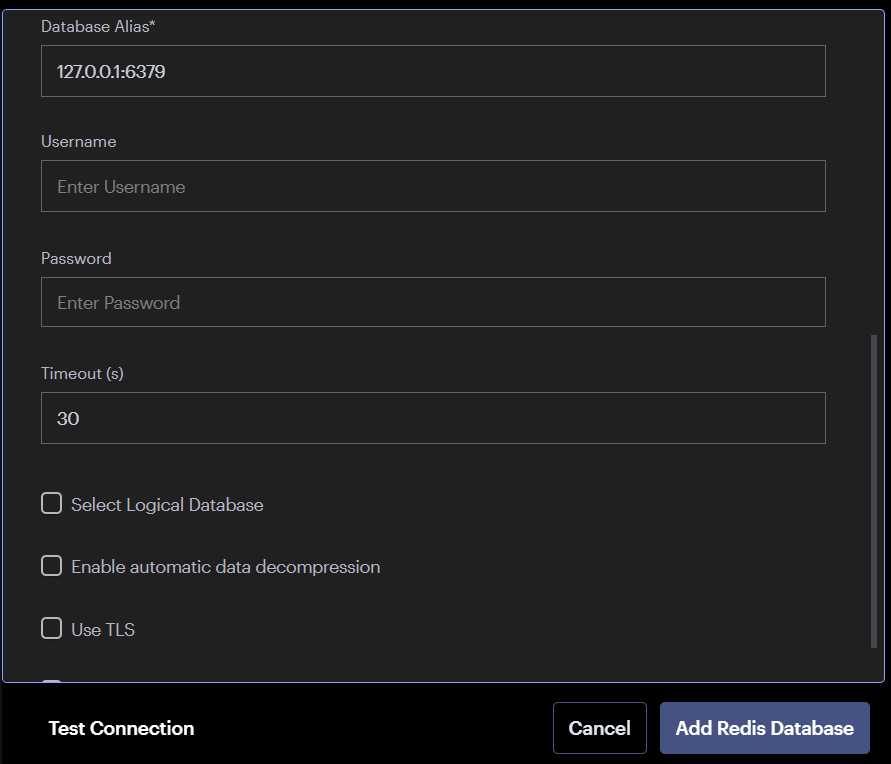Cancel the add database dialog
This screenshot has height=764, width=891.
click(x=599, y=728)
